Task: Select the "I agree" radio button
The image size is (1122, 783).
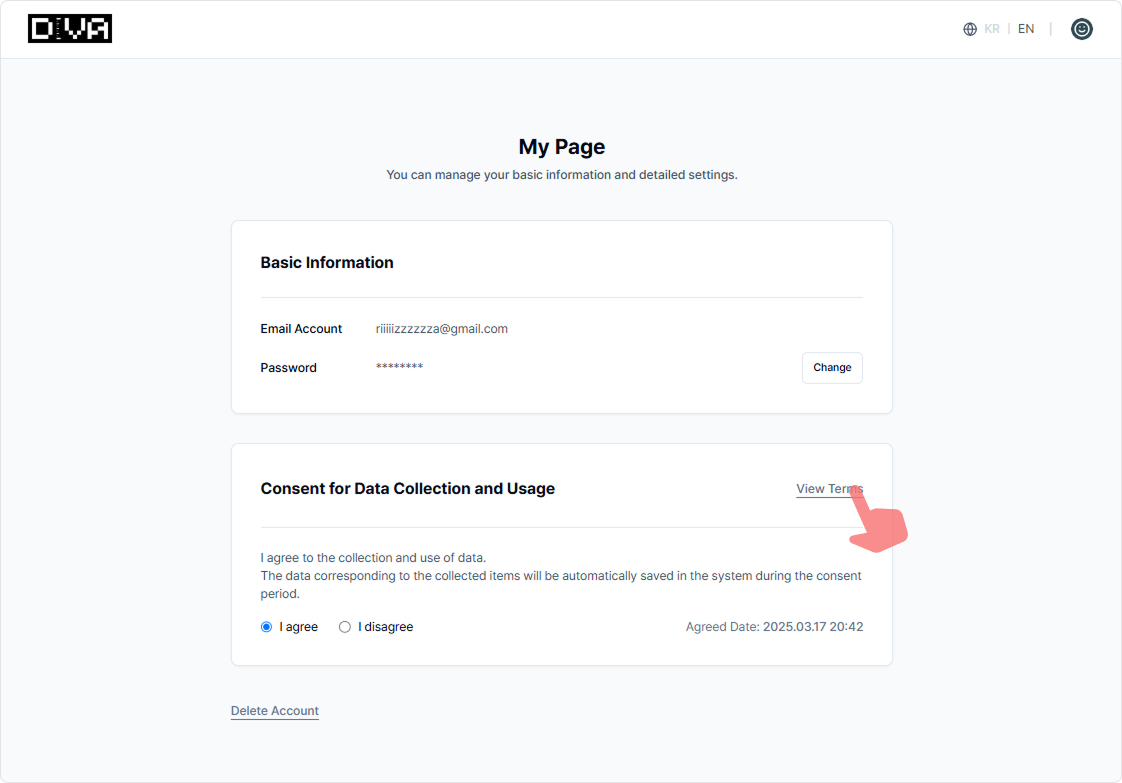Action: click(266, 627)
